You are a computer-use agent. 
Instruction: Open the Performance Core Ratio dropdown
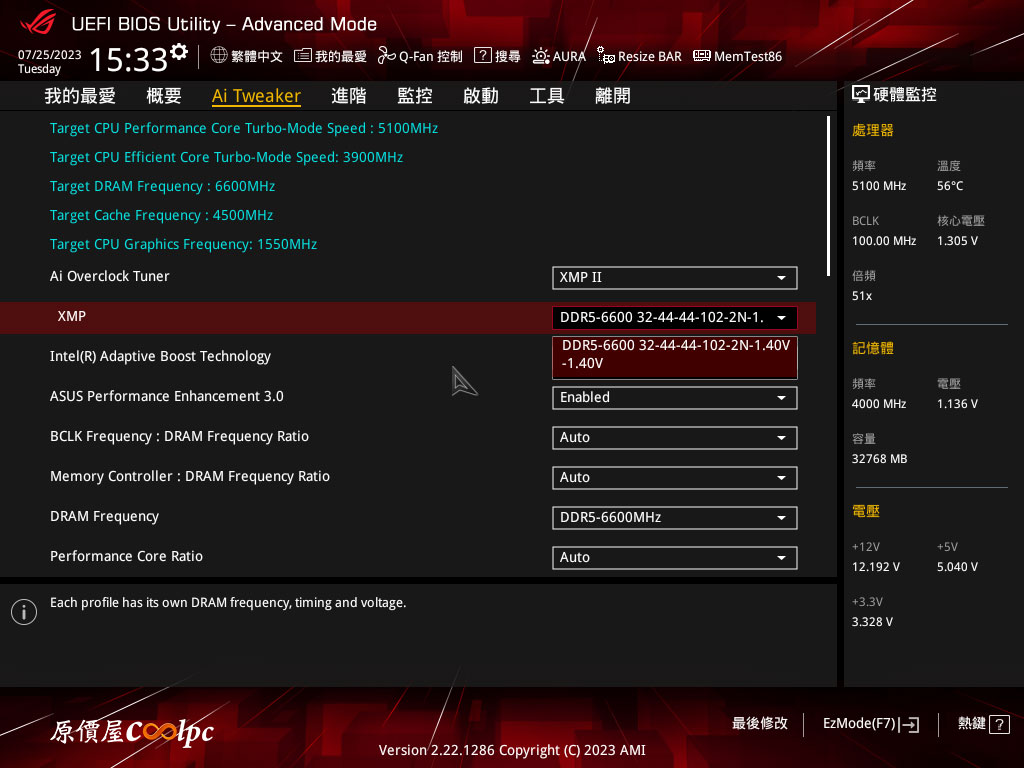click(x=675, y=558)
